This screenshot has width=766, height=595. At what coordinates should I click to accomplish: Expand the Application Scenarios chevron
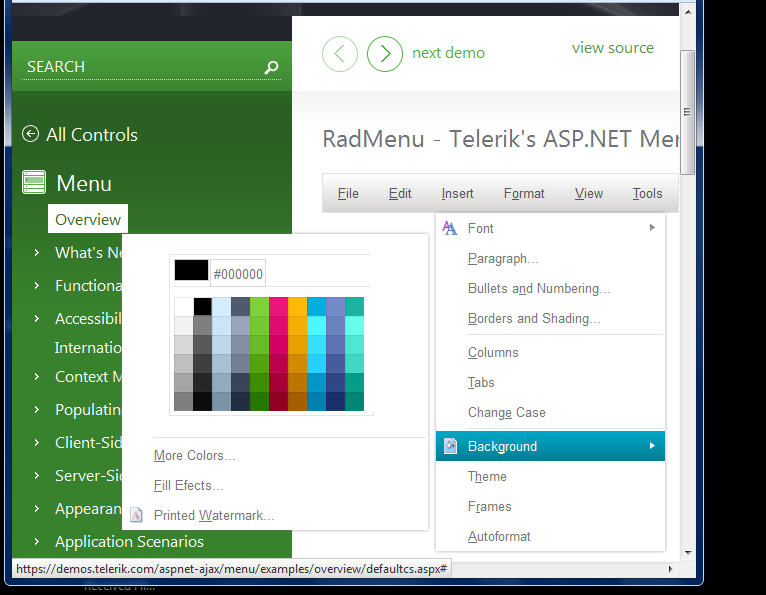(x=37, y=541)
